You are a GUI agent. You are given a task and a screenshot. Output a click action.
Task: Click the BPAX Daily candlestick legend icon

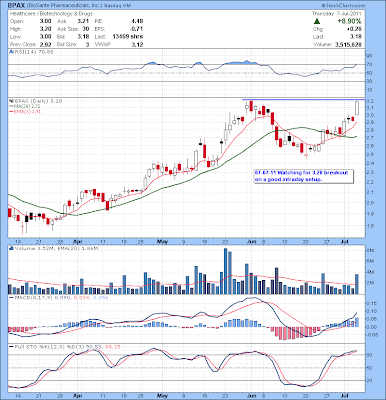[11, 101]
